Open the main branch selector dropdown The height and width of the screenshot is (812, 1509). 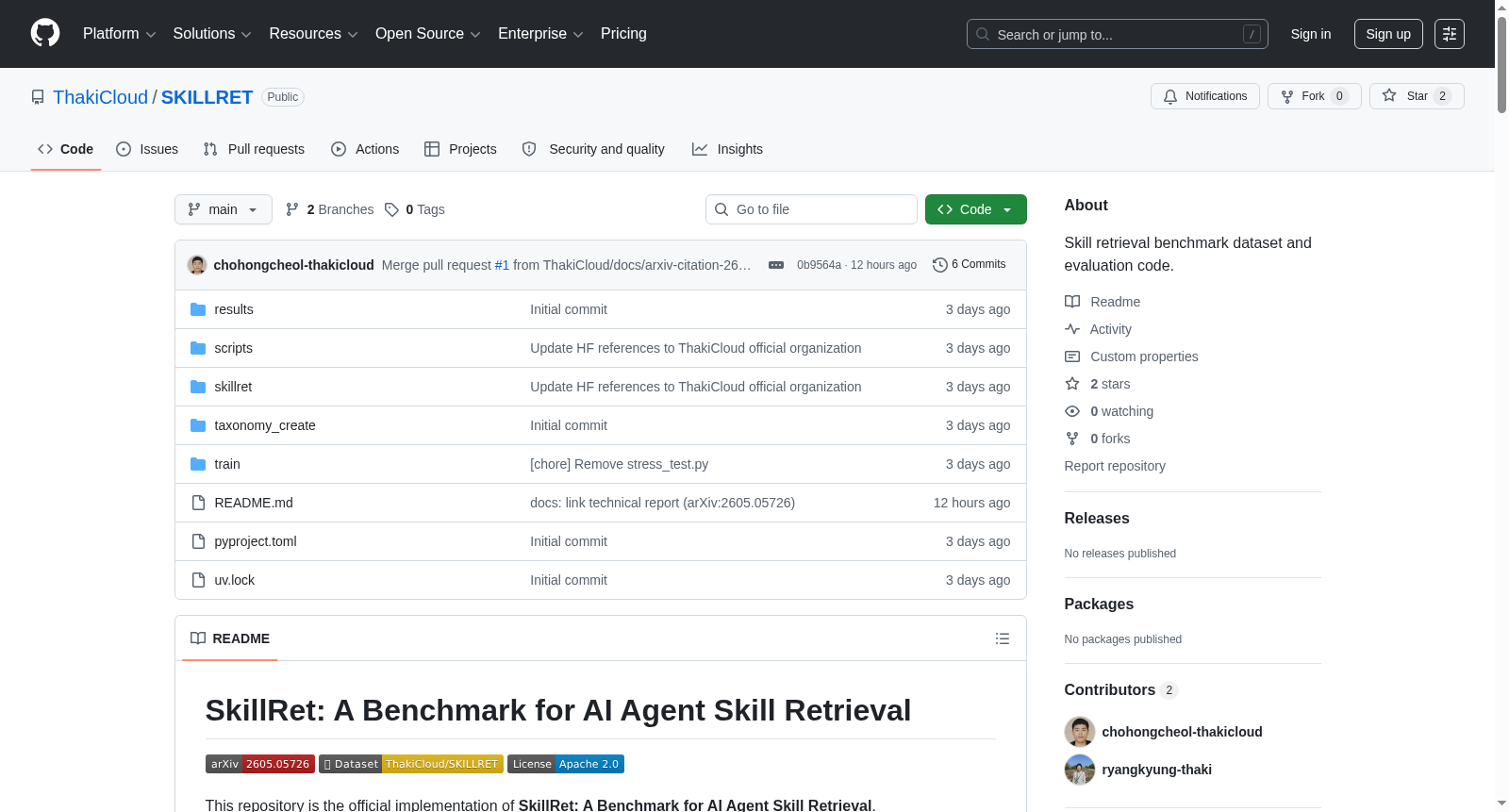point(224,209)
